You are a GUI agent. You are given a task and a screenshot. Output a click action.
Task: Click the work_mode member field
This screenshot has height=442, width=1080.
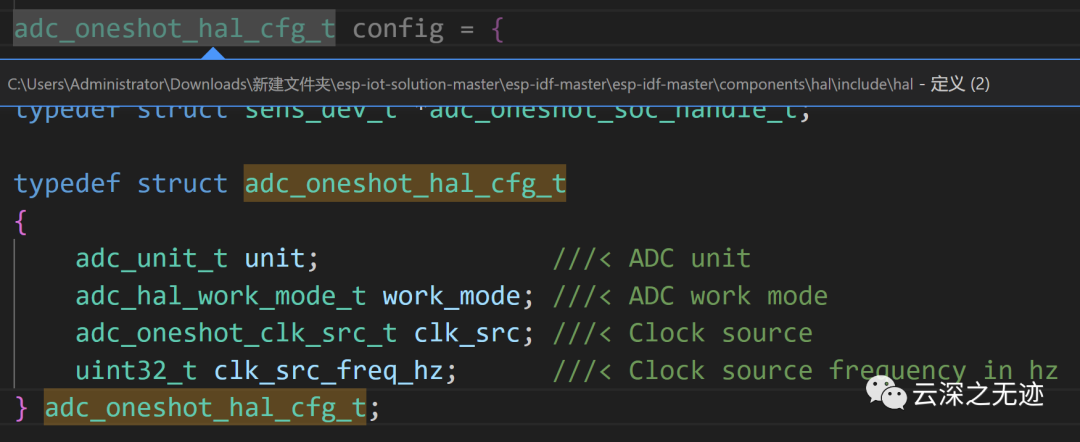click(451, 296)
